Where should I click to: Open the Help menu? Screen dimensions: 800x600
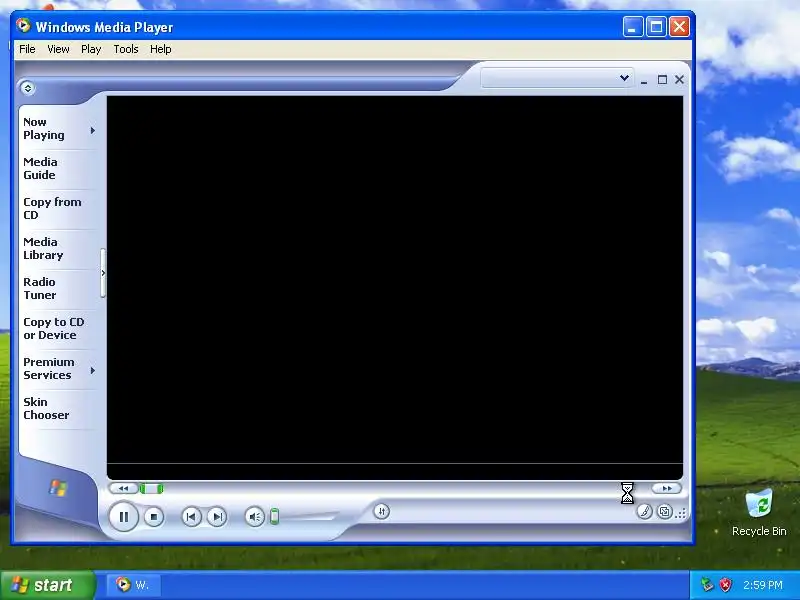click(160, 49)
